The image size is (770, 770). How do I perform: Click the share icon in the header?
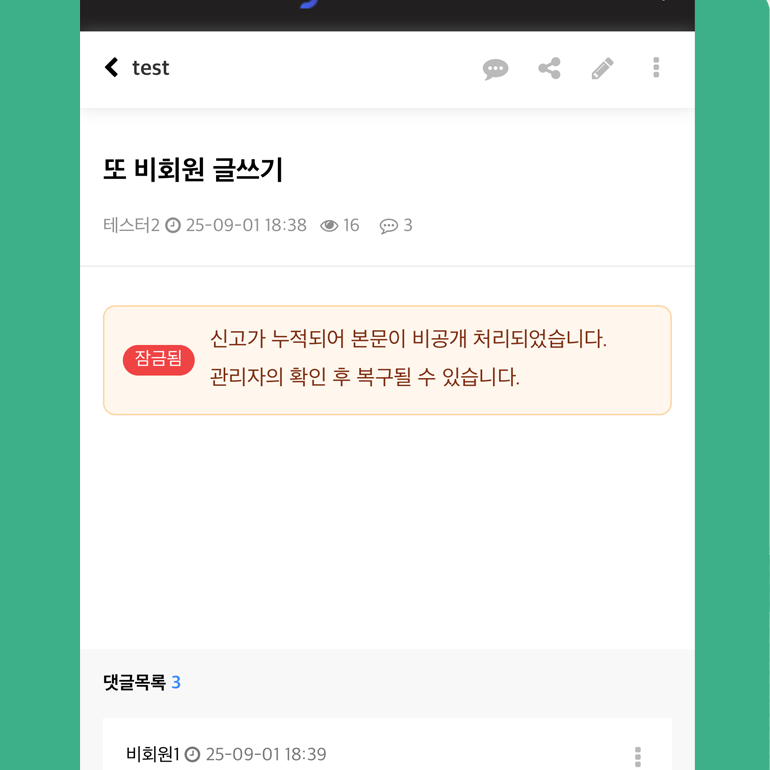[x=549, y=68]
